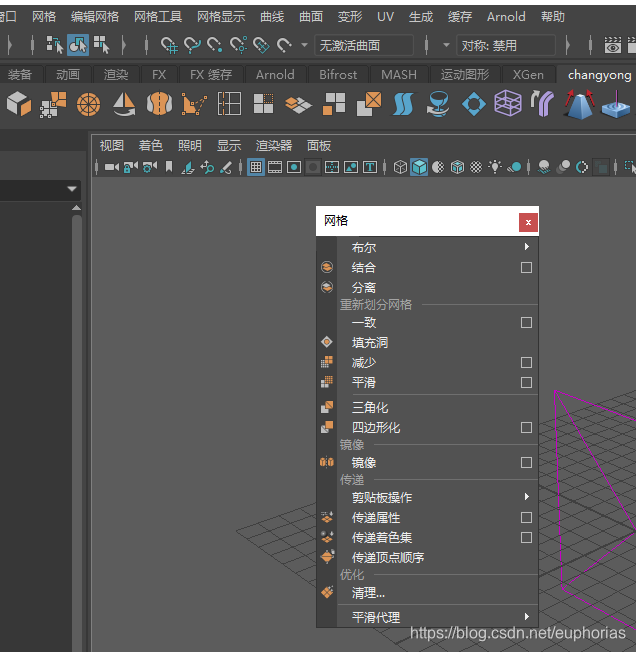Click the left panel scroll up arrow
636x652 pixels.
pyautogui.click(x=76, y=207)
